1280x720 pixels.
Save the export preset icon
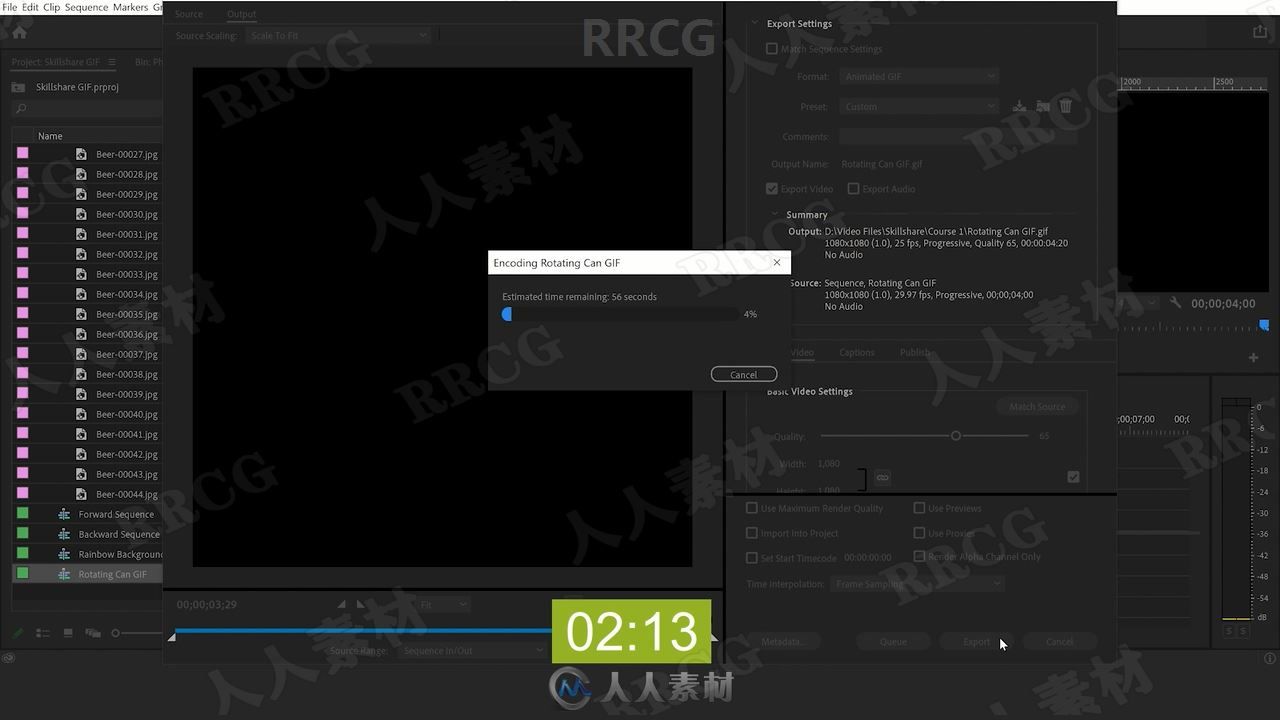click(x=1019, y=106)
